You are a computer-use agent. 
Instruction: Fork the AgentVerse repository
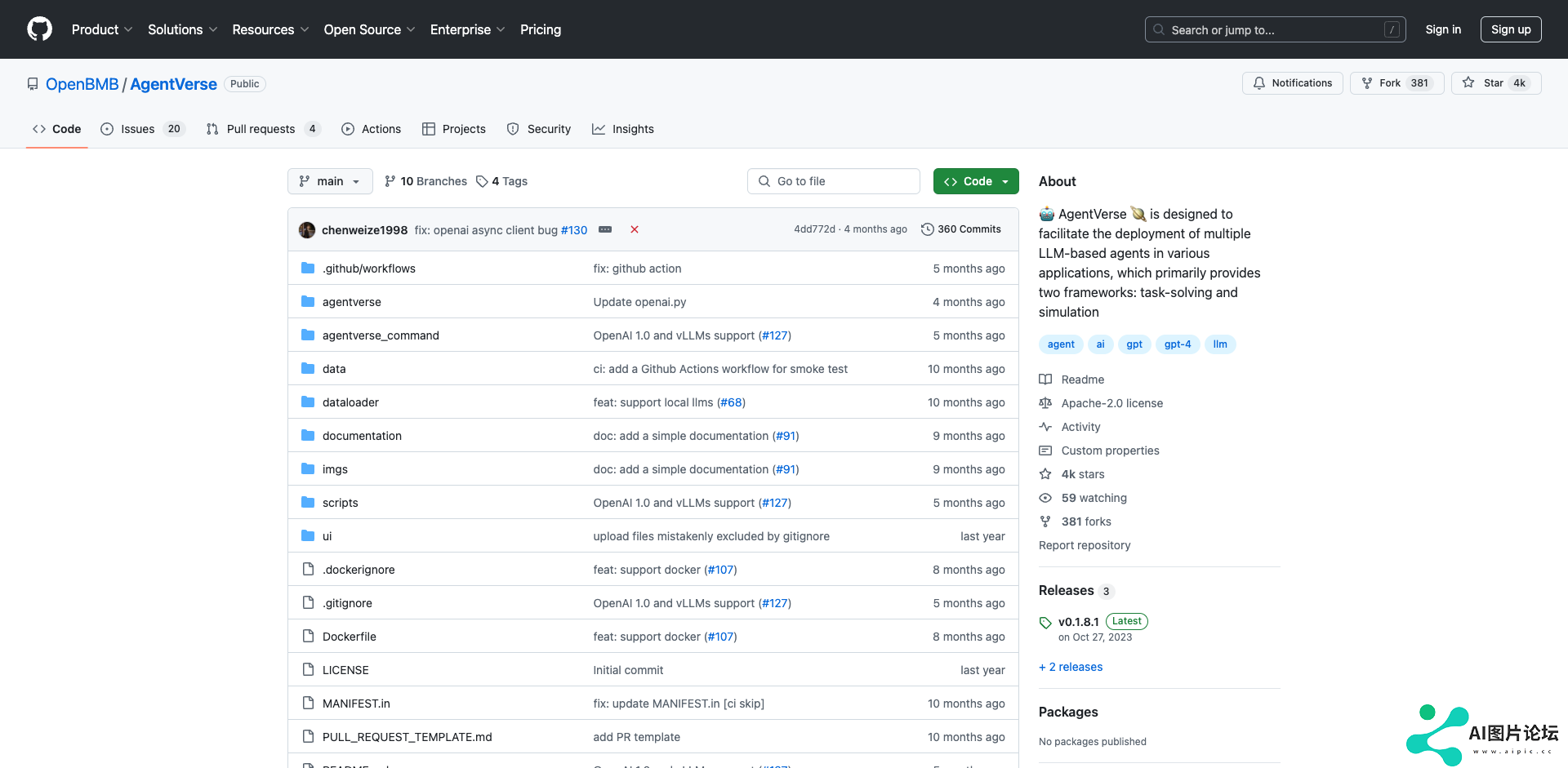1396,83
